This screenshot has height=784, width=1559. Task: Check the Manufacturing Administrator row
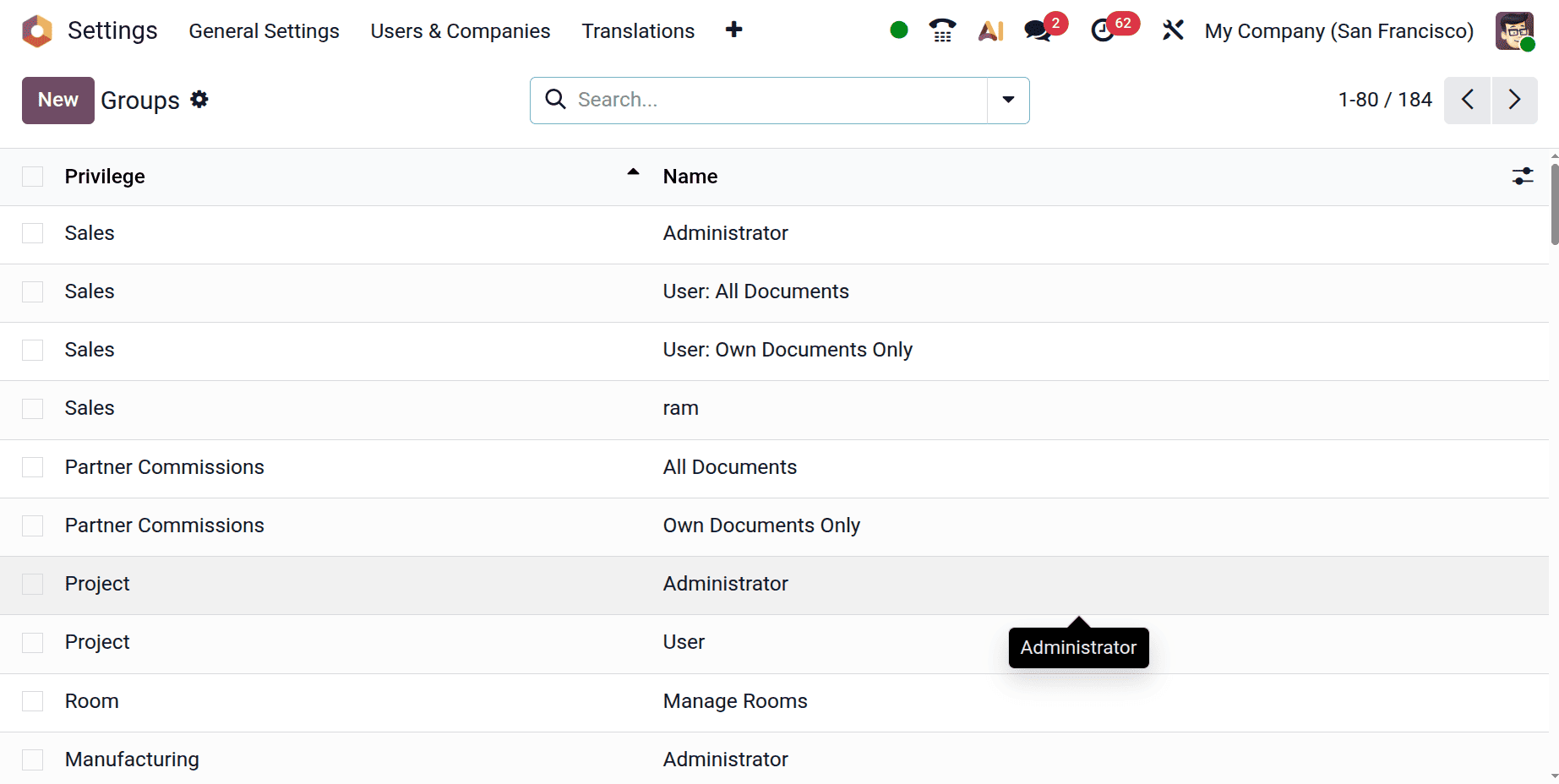click(32, 759)
